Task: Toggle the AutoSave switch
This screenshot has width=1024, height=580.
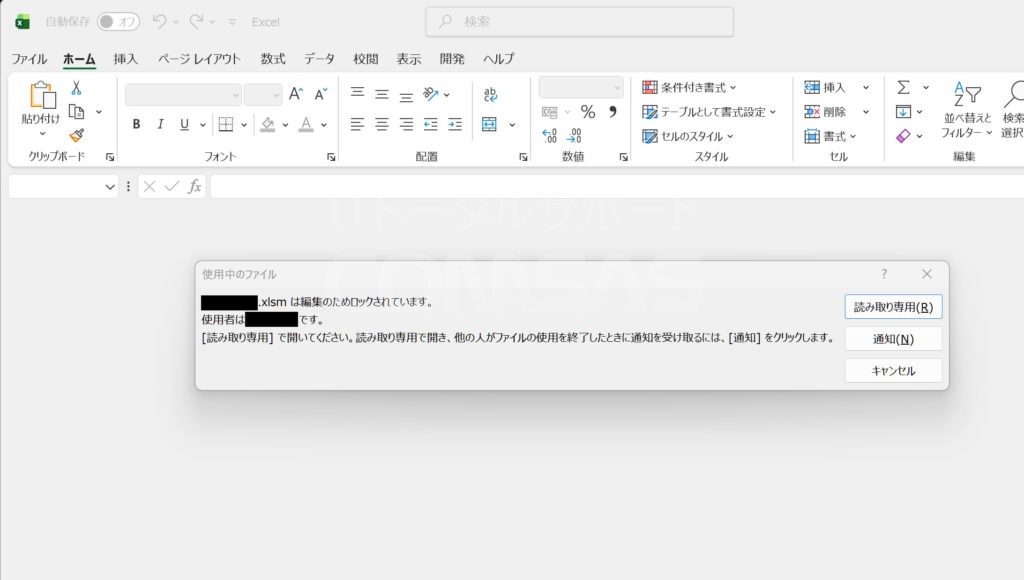Action: tap(118, 22)
